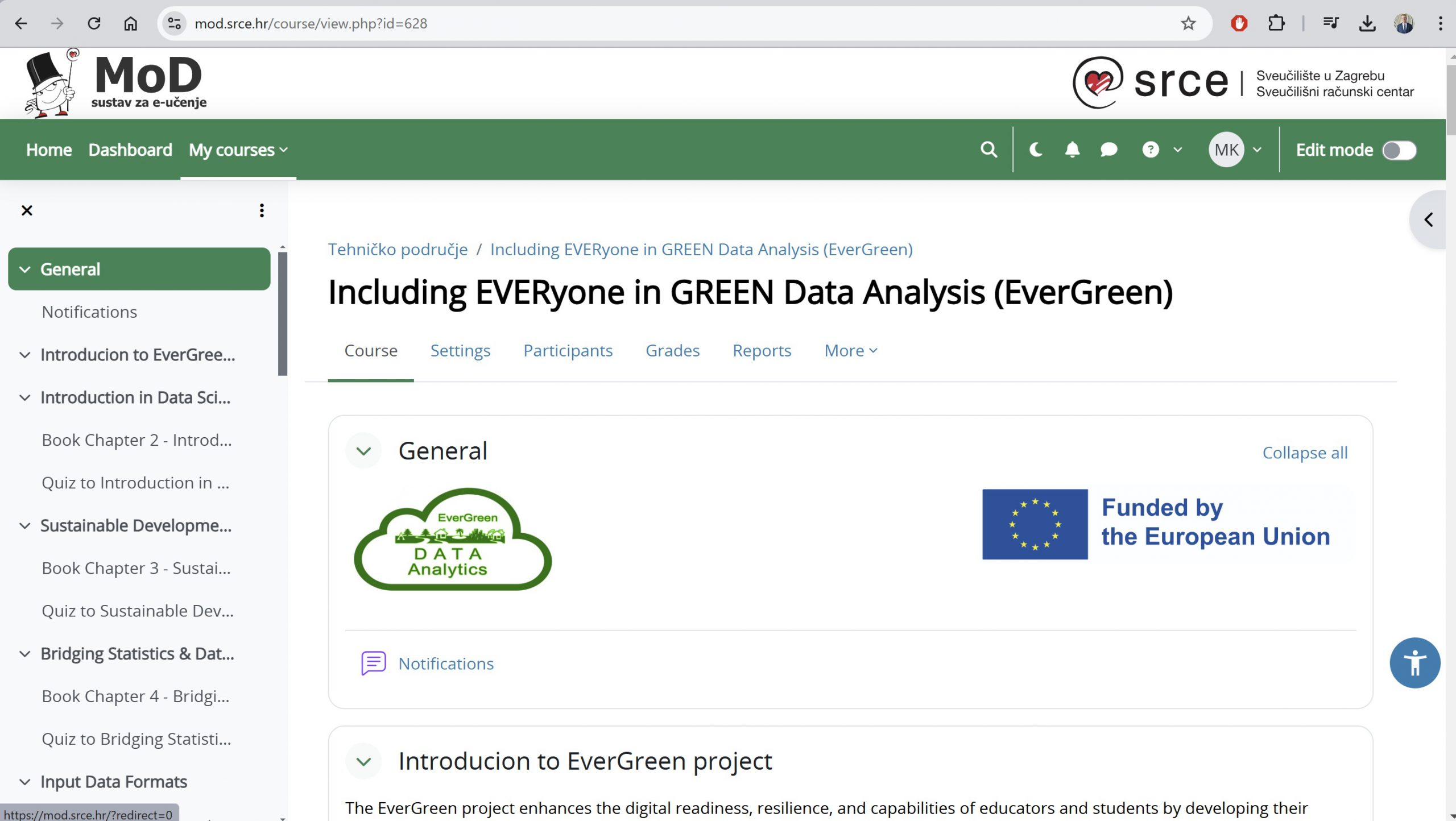Select the Course tab

pyautogui.click(x=371, y=350)
